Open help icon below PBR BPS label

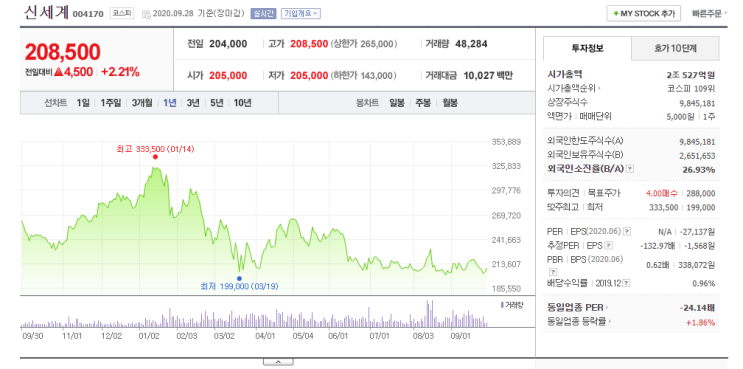[553, 272]
